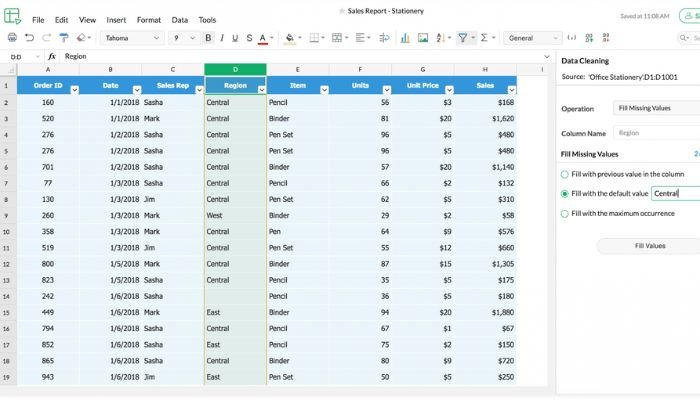700x400 pixels.
Task: Insert a chart using bar chart icon
Action: [405, 38]
